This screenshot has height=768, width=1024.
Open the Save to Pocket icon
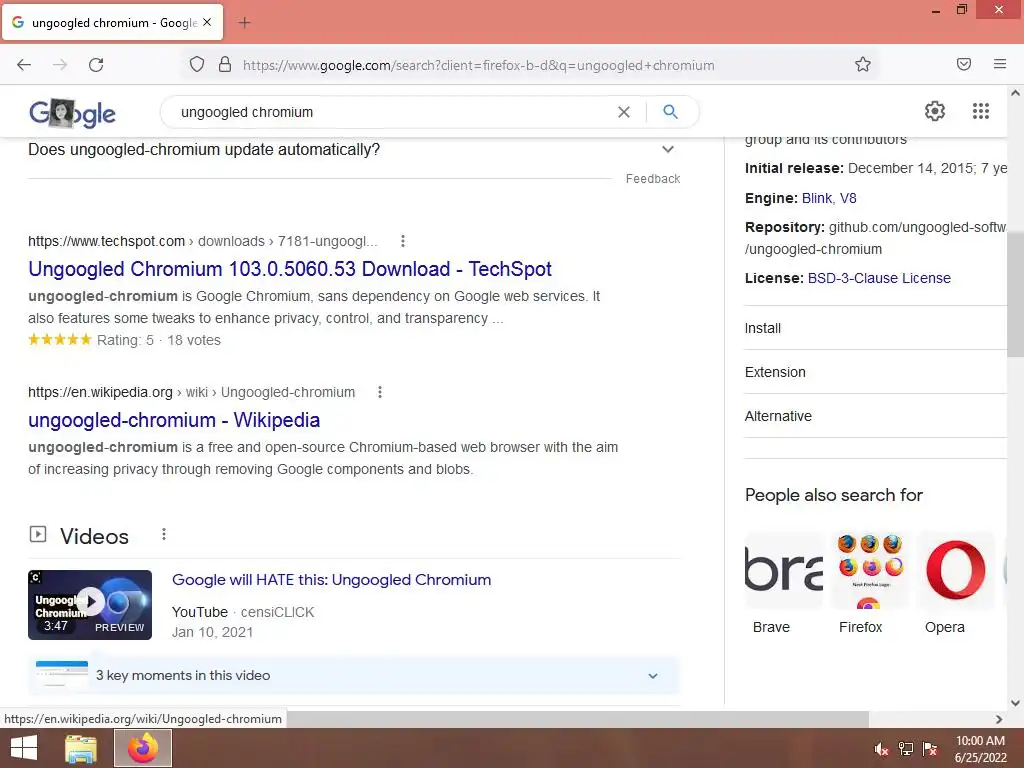963,64
